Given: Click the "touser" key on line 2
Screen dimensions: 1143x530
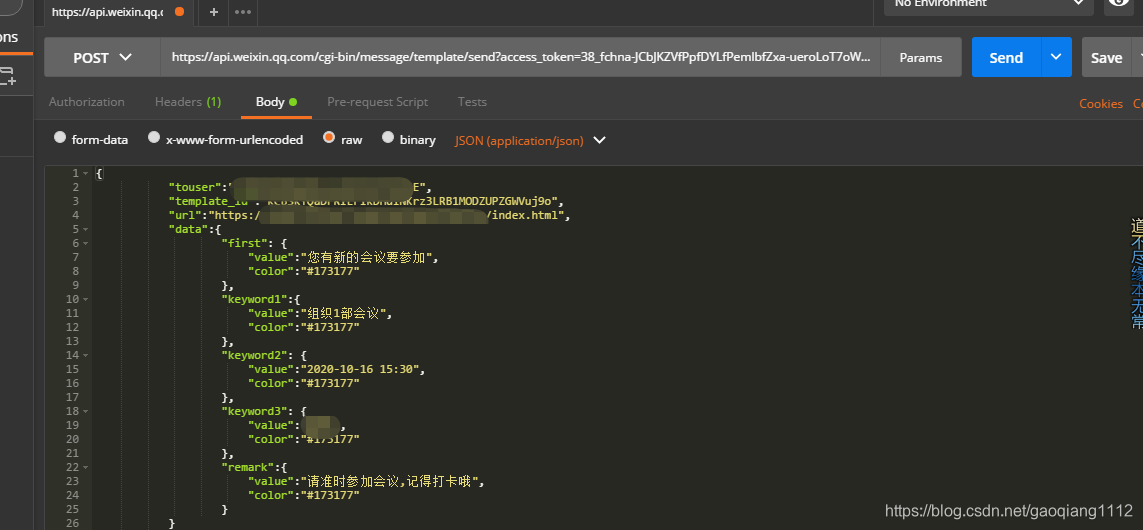Looking at the screenshot, I should tap(195, 187).
